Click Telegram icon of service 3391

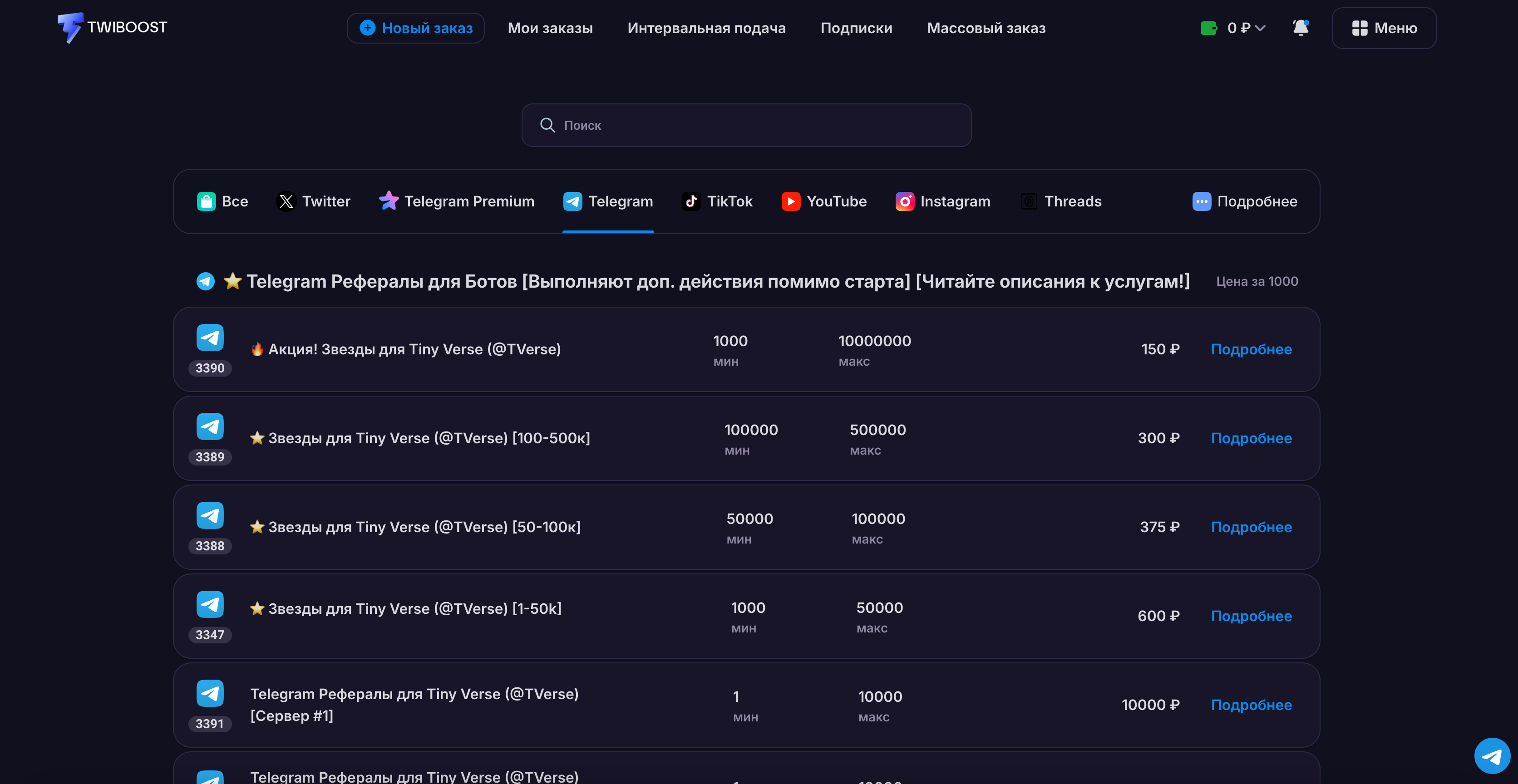point(210,693)
